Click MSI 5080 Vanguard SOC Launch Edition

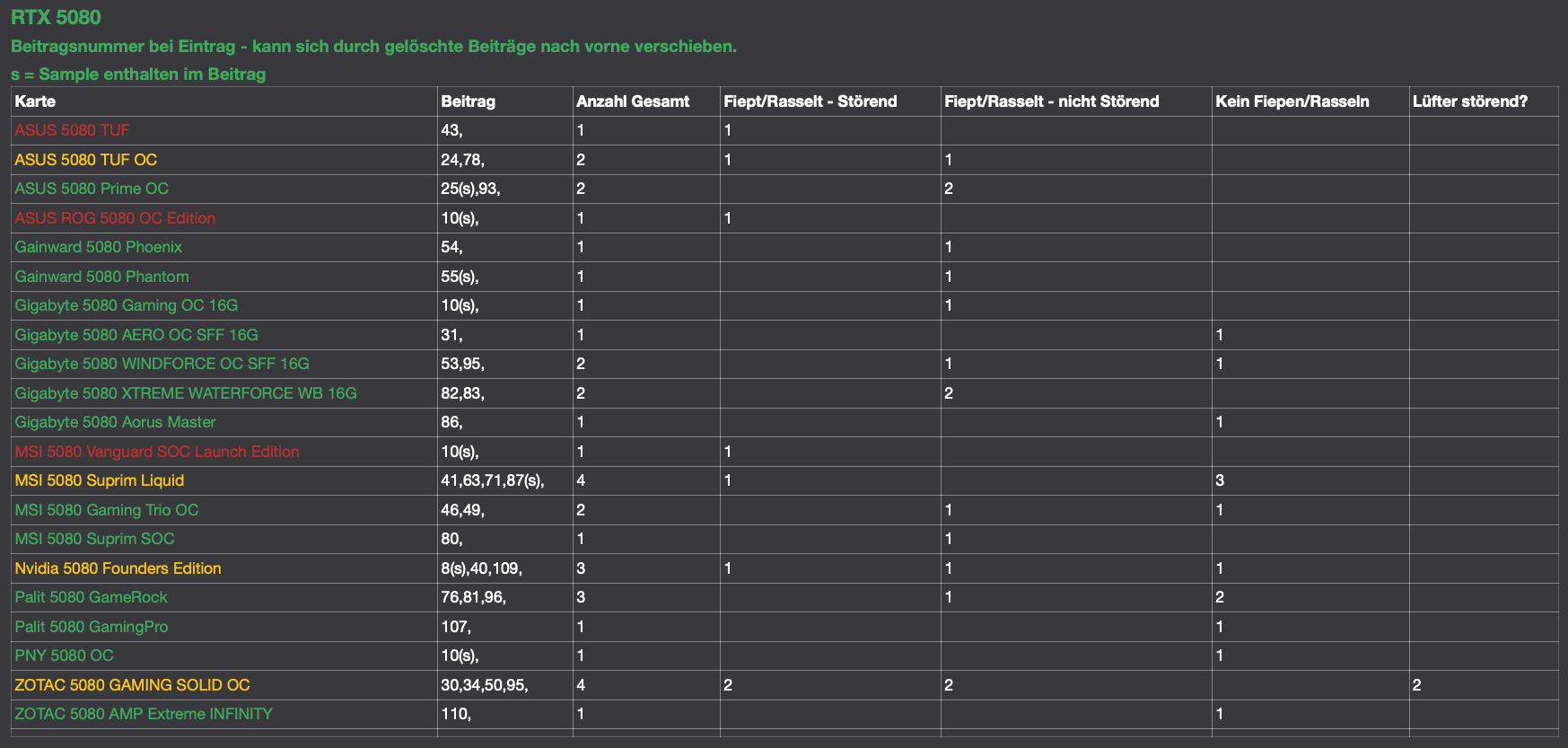tap(157, 452)
